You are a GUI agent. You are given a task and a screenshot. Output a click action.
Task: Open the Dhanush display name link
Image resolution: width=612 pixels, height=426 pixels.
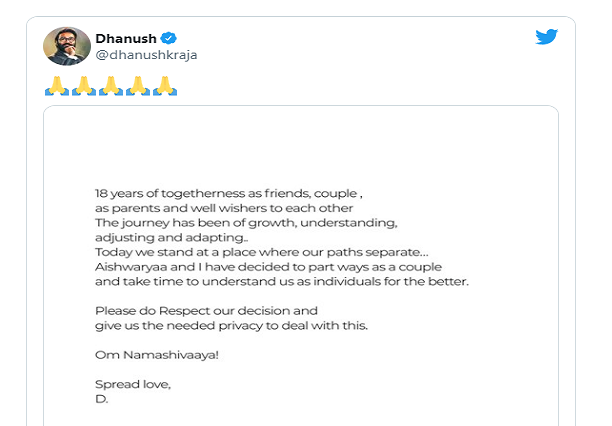(x=126, y=38)
